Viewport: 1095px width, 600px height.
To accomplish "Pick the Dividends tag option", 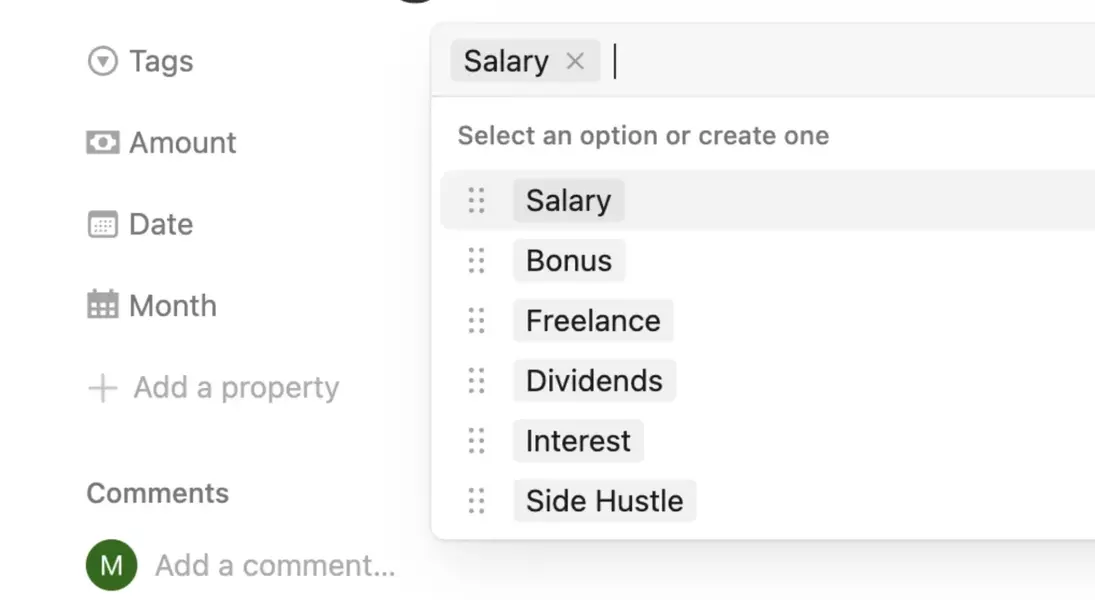I will click(x=594, y=381).
